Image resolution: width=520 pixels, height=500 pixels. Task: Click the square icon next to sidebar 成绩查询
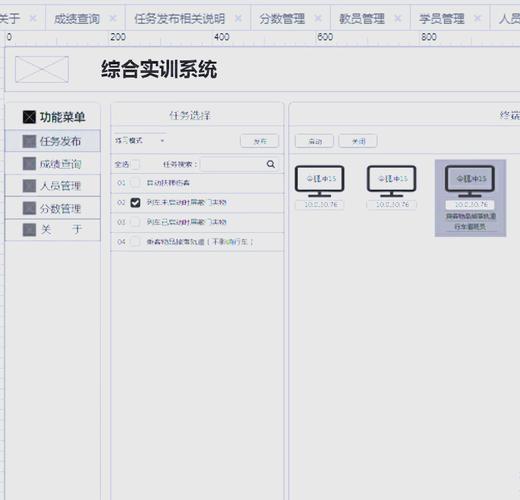(x=29, y=164)
